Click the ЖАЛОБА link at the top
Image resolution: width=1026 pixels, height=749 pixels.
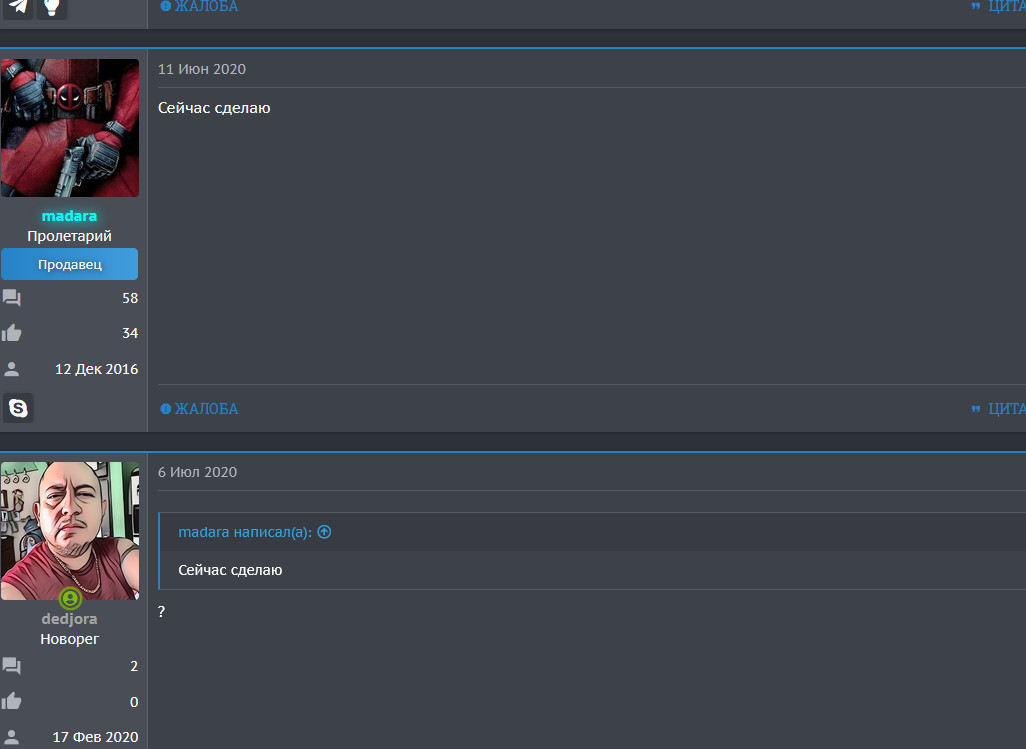pos(199,7)
